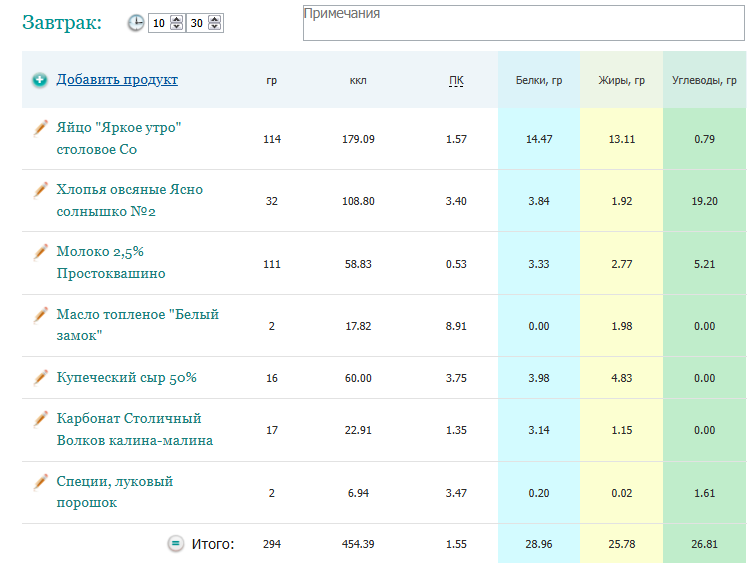This screenshot has width=747, height=563.
Task: Select the calories value 179.09
Action: [358, 139]
